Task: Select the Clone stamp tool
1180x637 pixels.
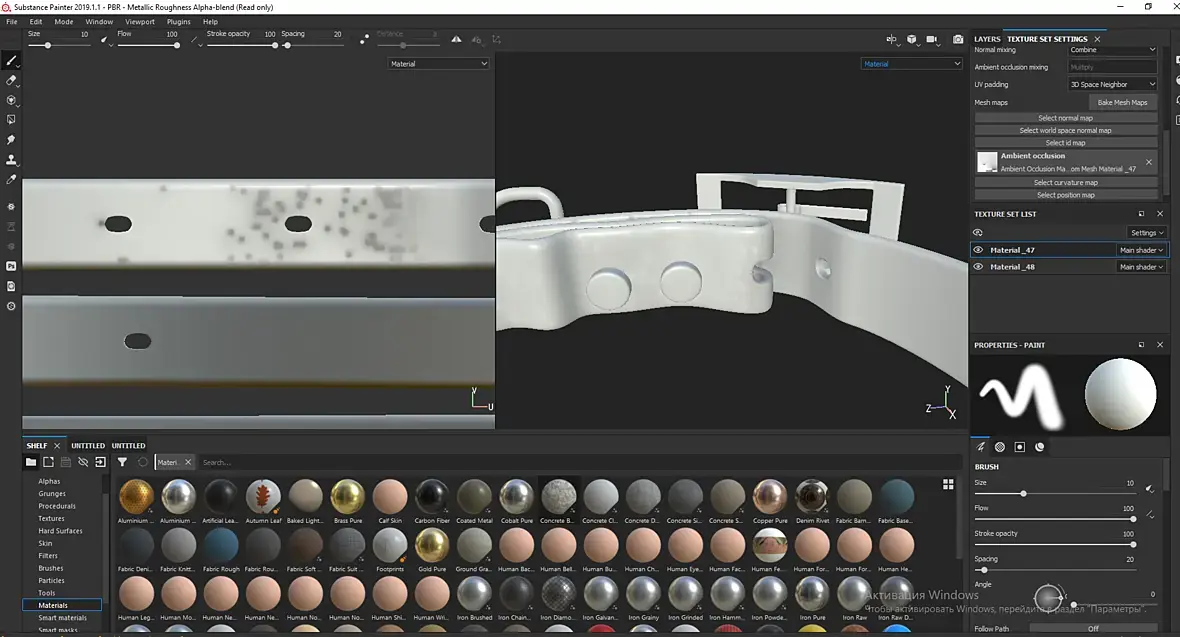Action: pyautogui.click(x=11, y=160)
